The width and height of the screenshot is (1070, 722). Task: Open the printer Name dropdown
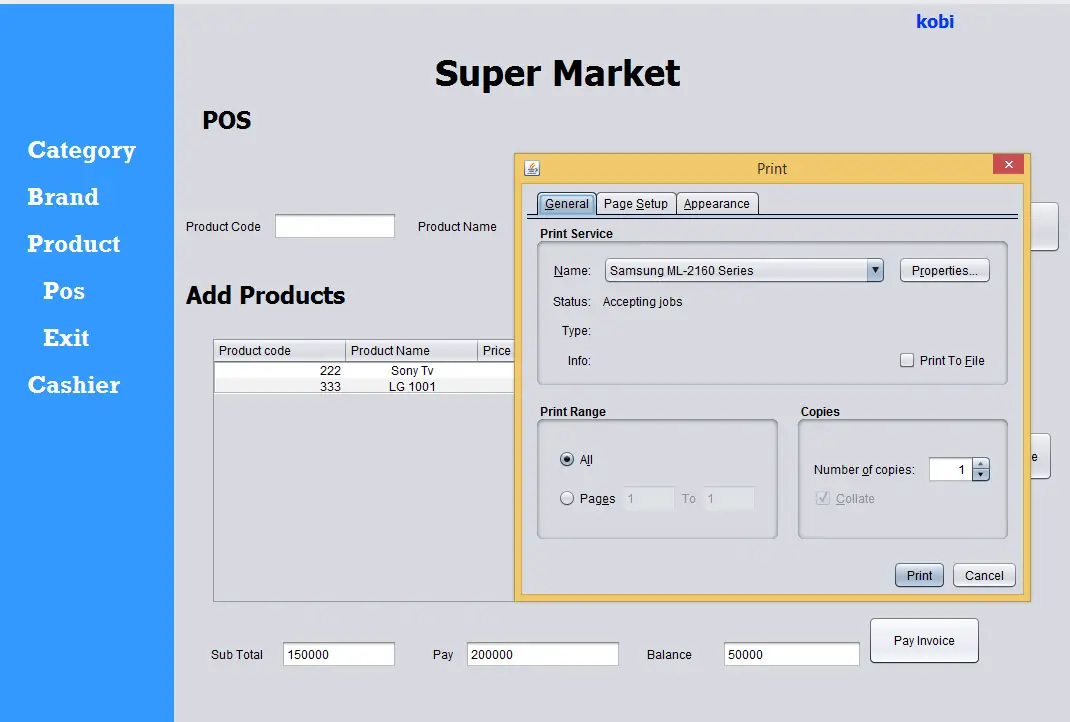coord(875,270)
